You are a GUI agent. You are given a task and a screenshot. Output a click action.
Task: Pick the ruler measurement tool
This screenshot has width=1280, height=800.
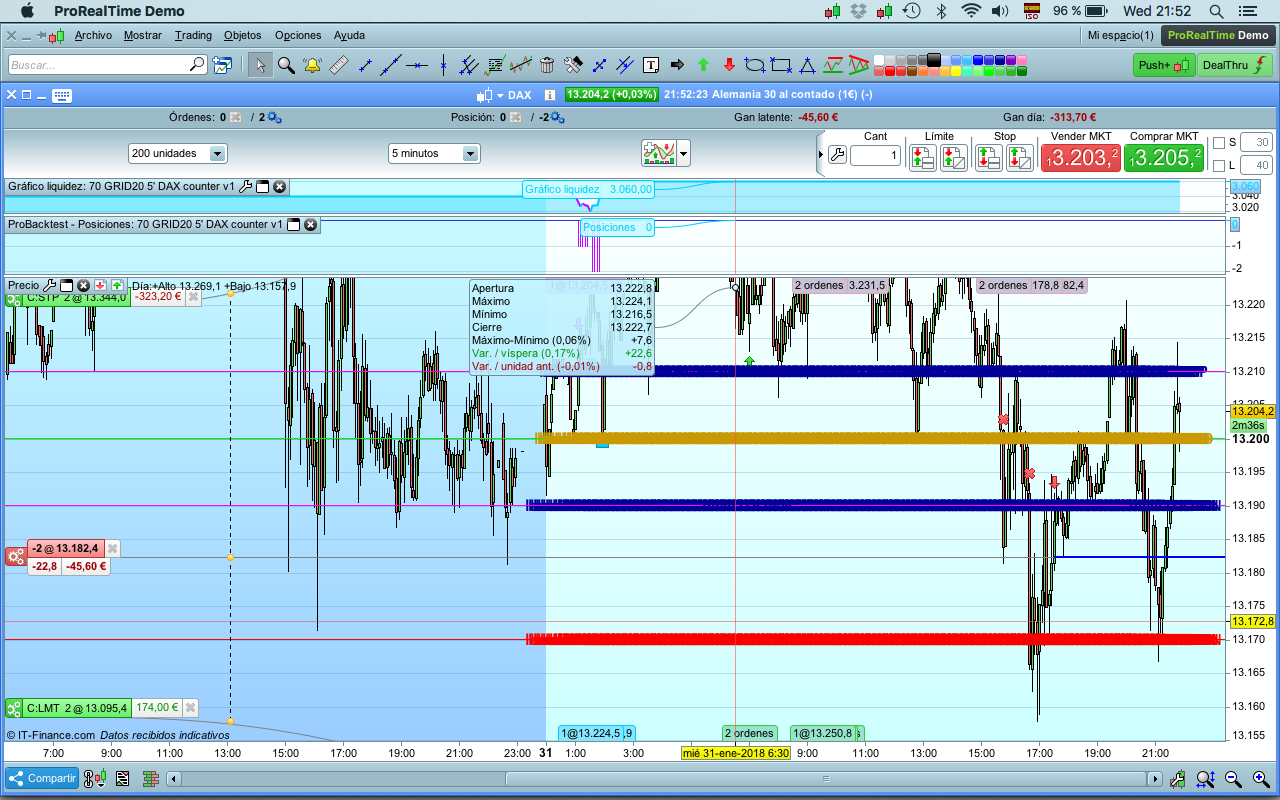pyautogui.click(x=338, y=65)
